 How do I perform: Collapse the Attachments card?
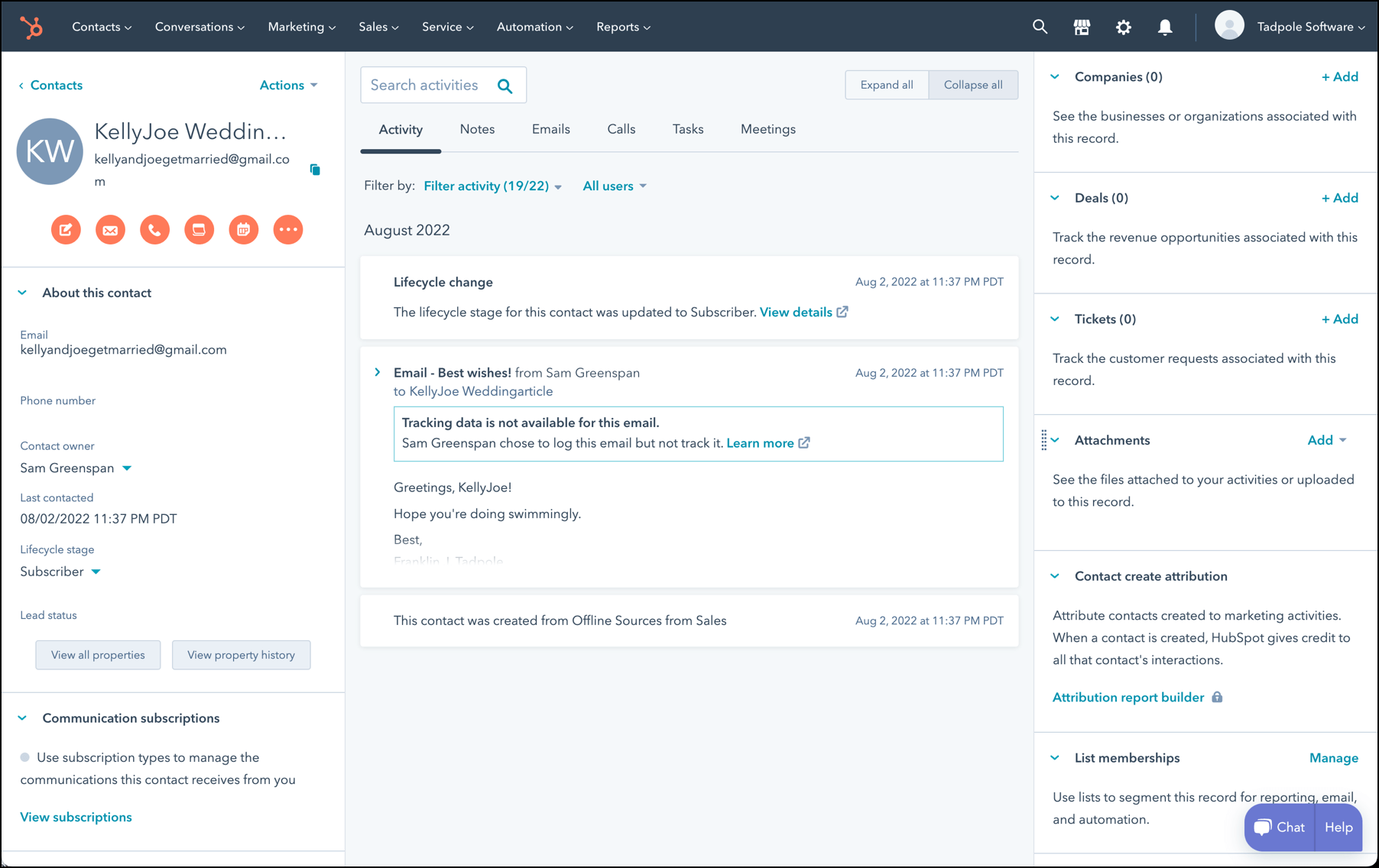point(1055,440)
